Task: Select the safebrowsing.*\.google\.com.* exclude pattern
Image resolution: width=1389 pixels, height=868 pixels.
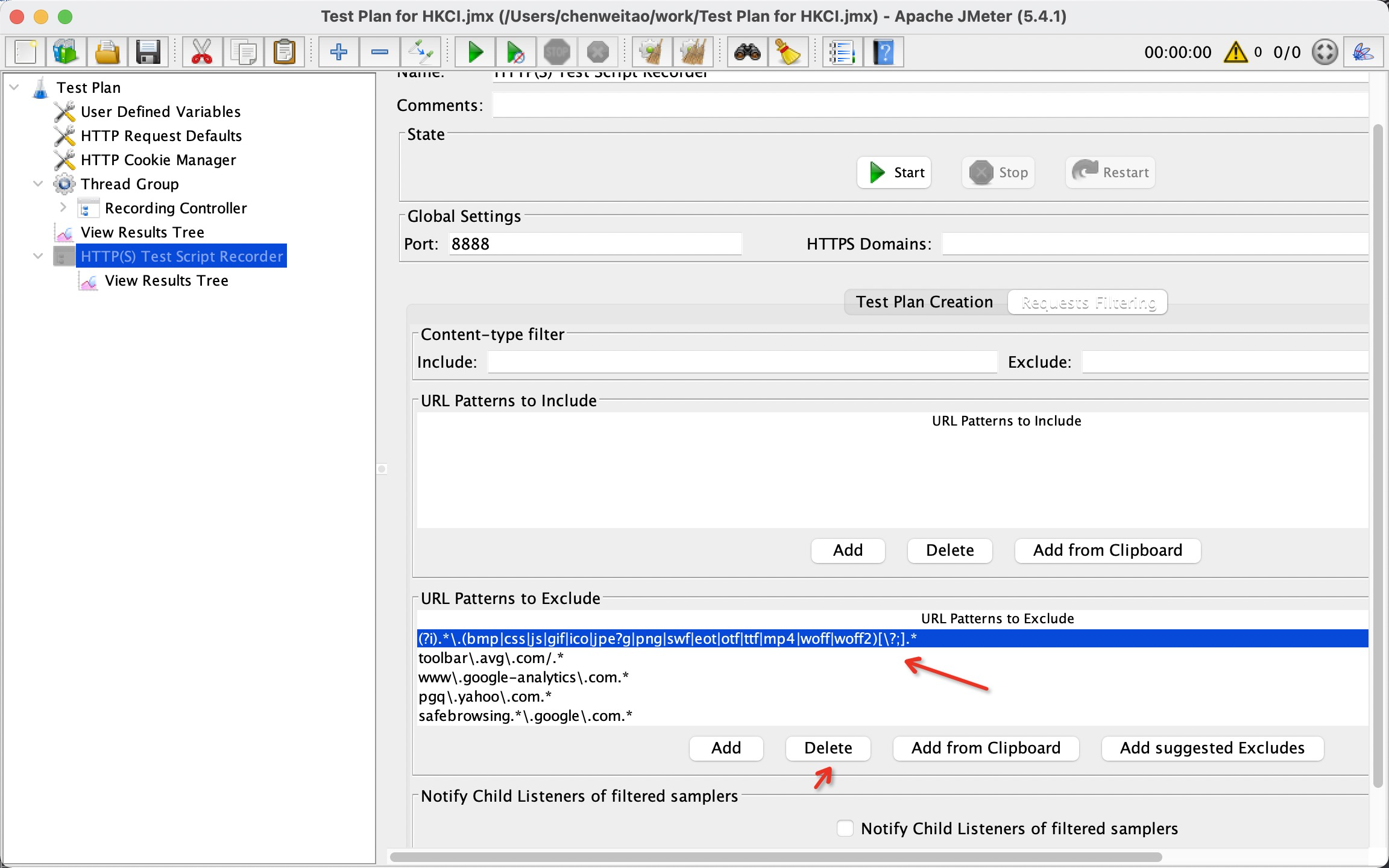Action: pos(892,716)
